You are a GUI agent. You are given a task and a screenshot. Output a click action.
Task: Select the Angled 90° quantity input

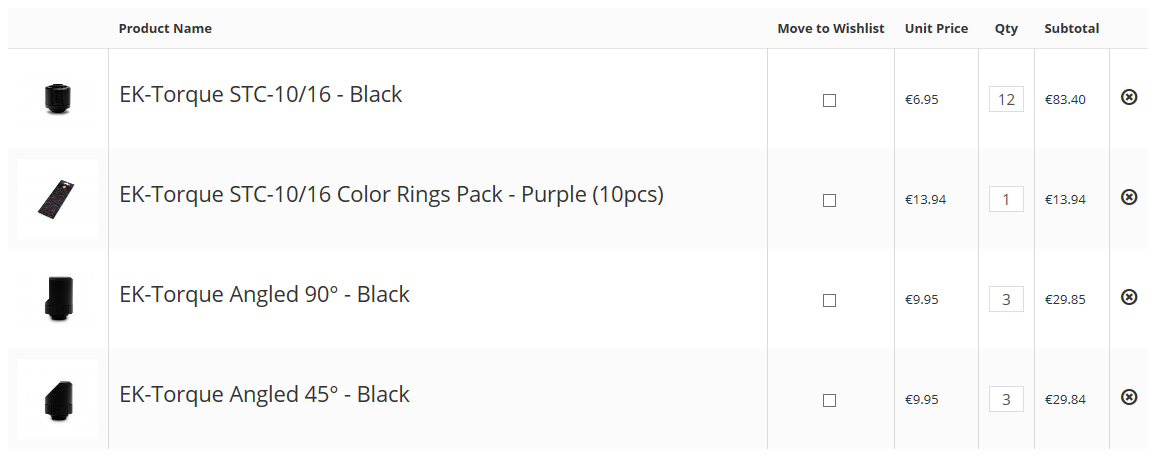tap(1006, 299)
